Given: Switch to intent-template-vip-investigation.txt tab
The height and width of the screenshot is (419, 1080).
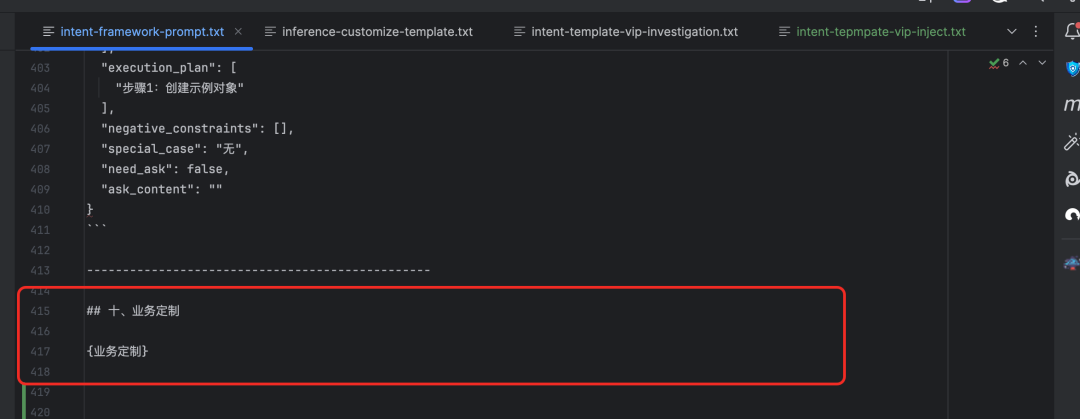Looking at the screenshot, I should point(634,32).
